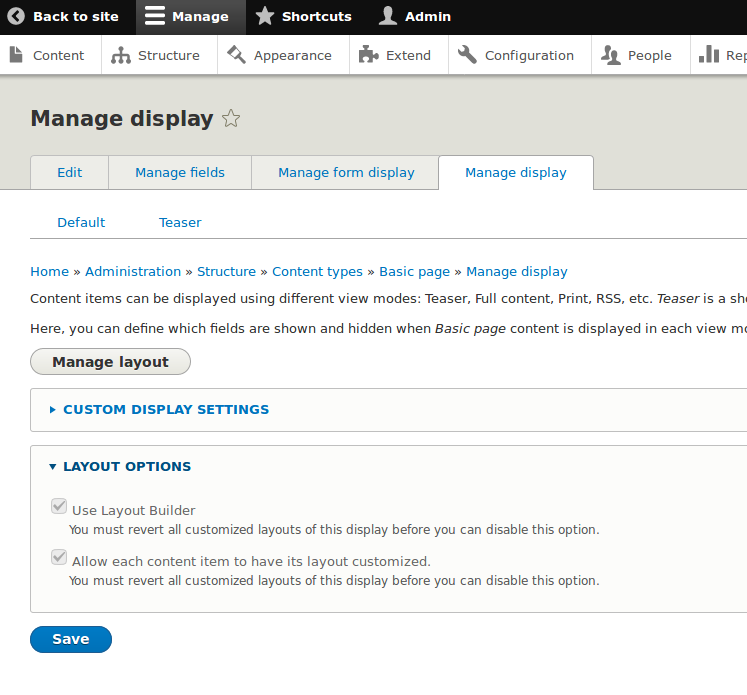Viewport: 747px width, 695px height.
Task: Open Appearance via the paintbrush icon
Action: (237, 55)
